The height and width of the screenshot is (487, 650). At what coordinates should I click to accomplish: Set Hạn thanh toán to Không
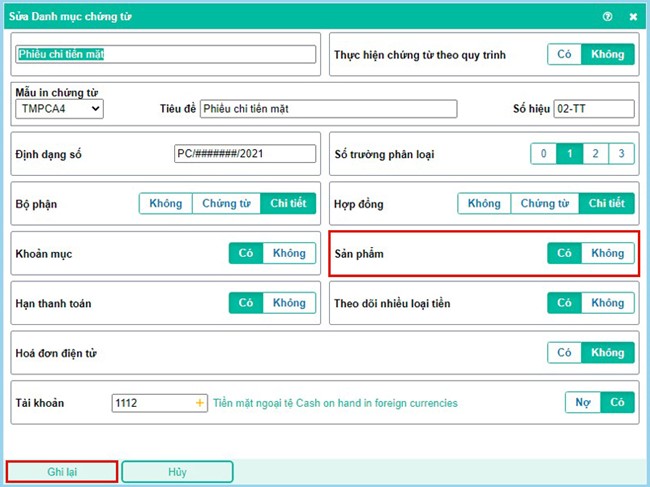289,303
